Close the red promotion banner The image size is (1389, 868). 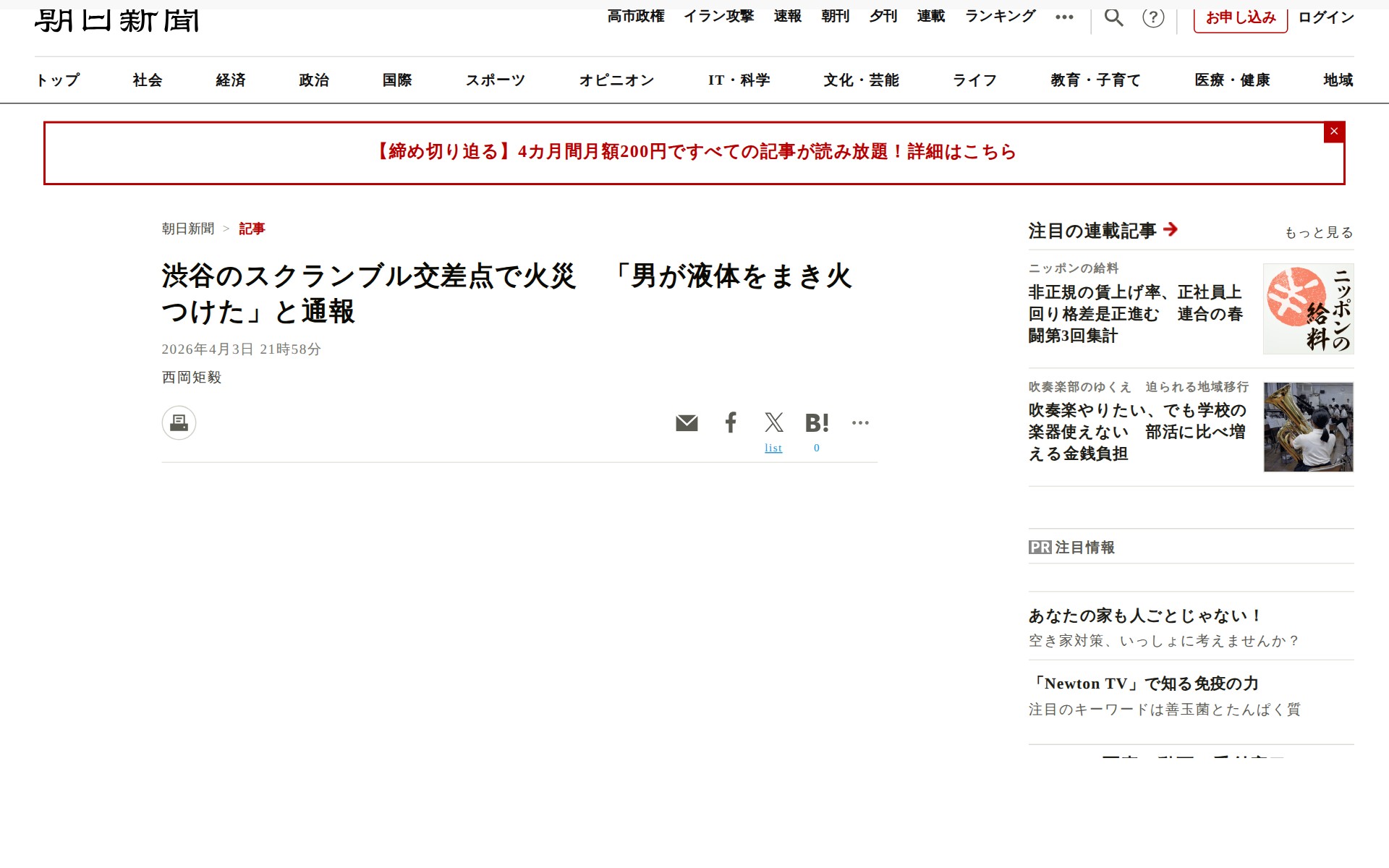click(1334, 132)
